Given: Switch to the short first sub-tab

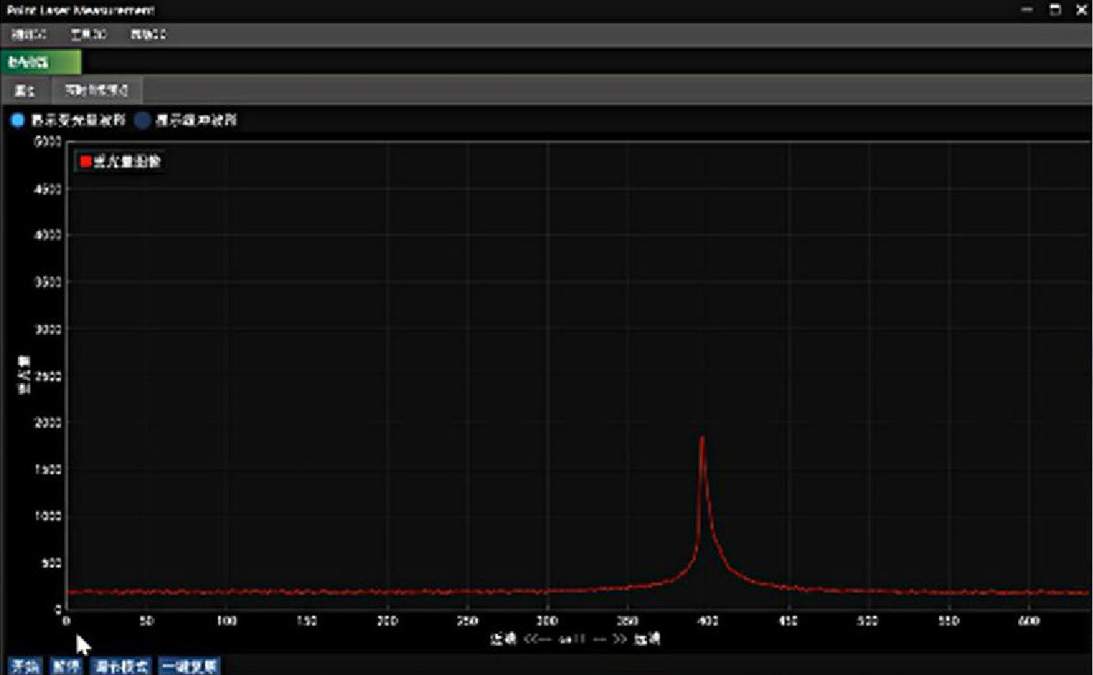Looking at the screenshot, I should coord(25,91).
